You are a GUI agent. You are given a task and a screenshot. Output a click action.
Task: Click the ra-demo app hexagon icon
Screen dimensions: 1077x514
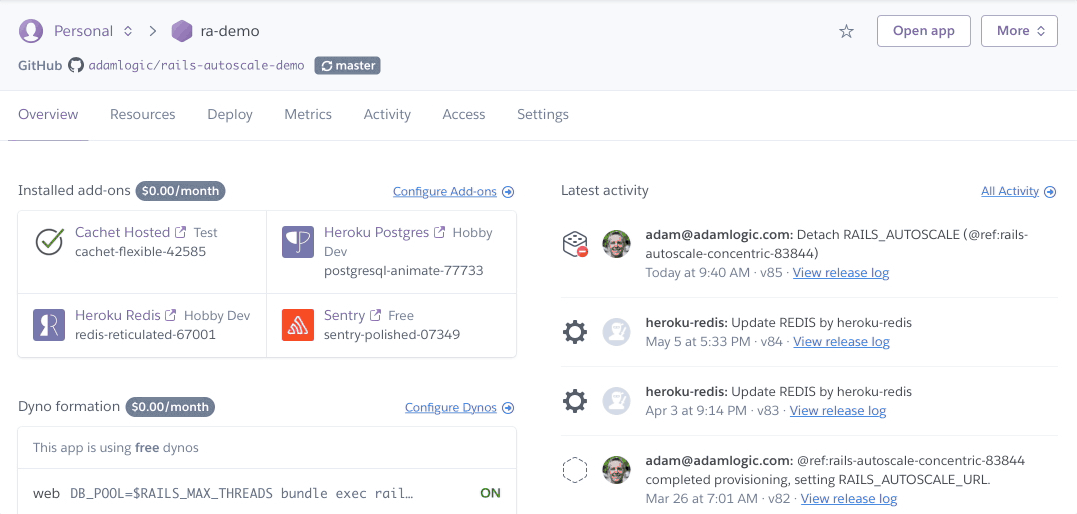(x=182, y=31)
